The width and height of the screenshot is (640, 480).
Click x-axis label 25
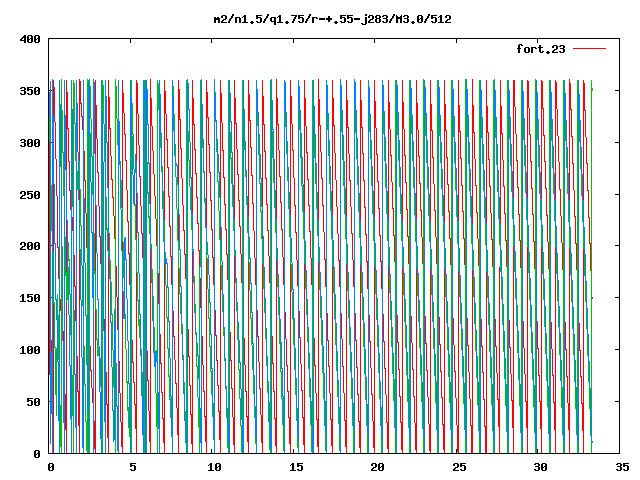pyautogui.click(x=459, y=467)
